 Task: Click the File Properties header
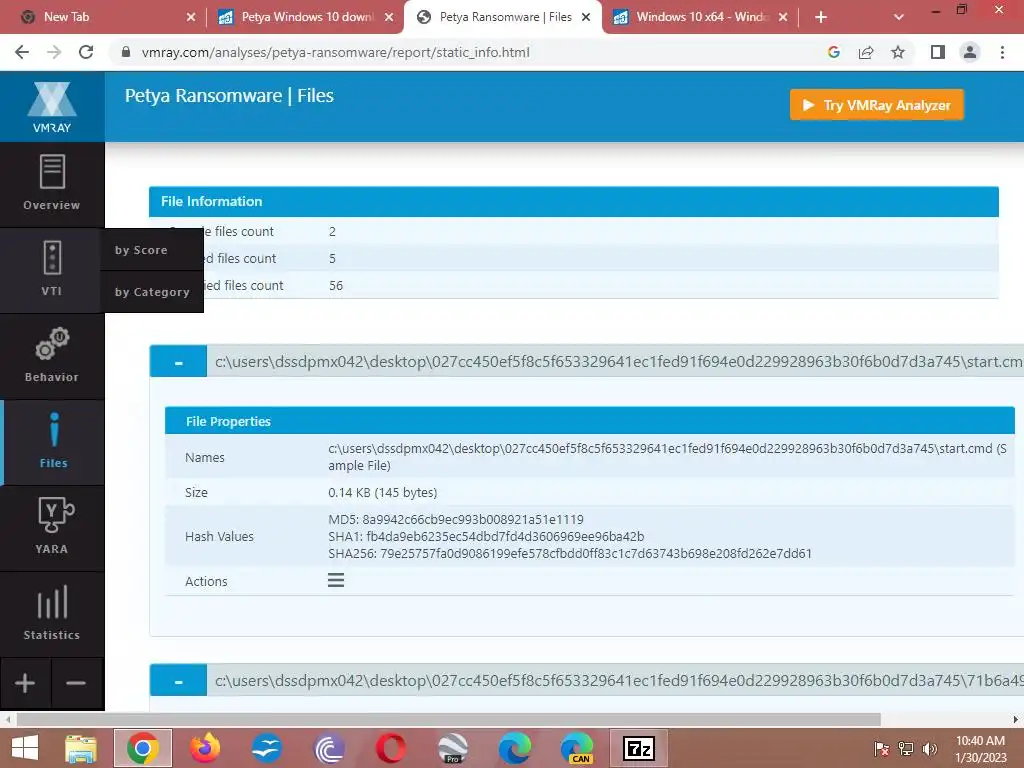click(589, 421)
